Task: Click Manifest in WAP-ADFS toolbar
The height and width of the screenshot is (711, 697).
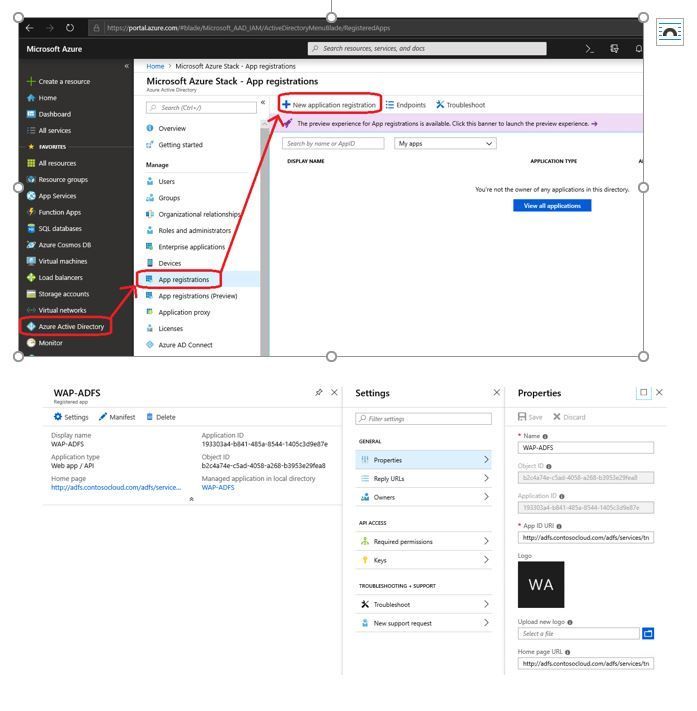Action: coord(117,417)
